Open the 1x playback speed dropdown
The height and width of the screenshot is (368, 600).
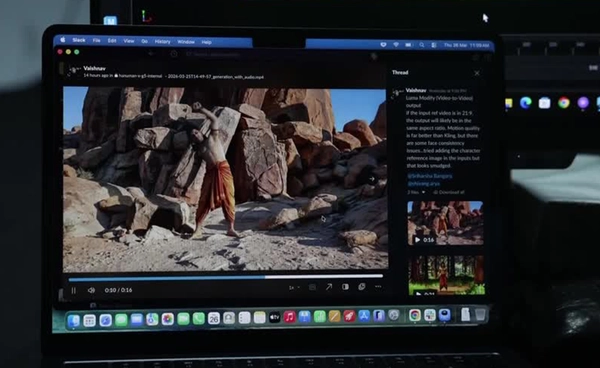click(x=293, y=288)
